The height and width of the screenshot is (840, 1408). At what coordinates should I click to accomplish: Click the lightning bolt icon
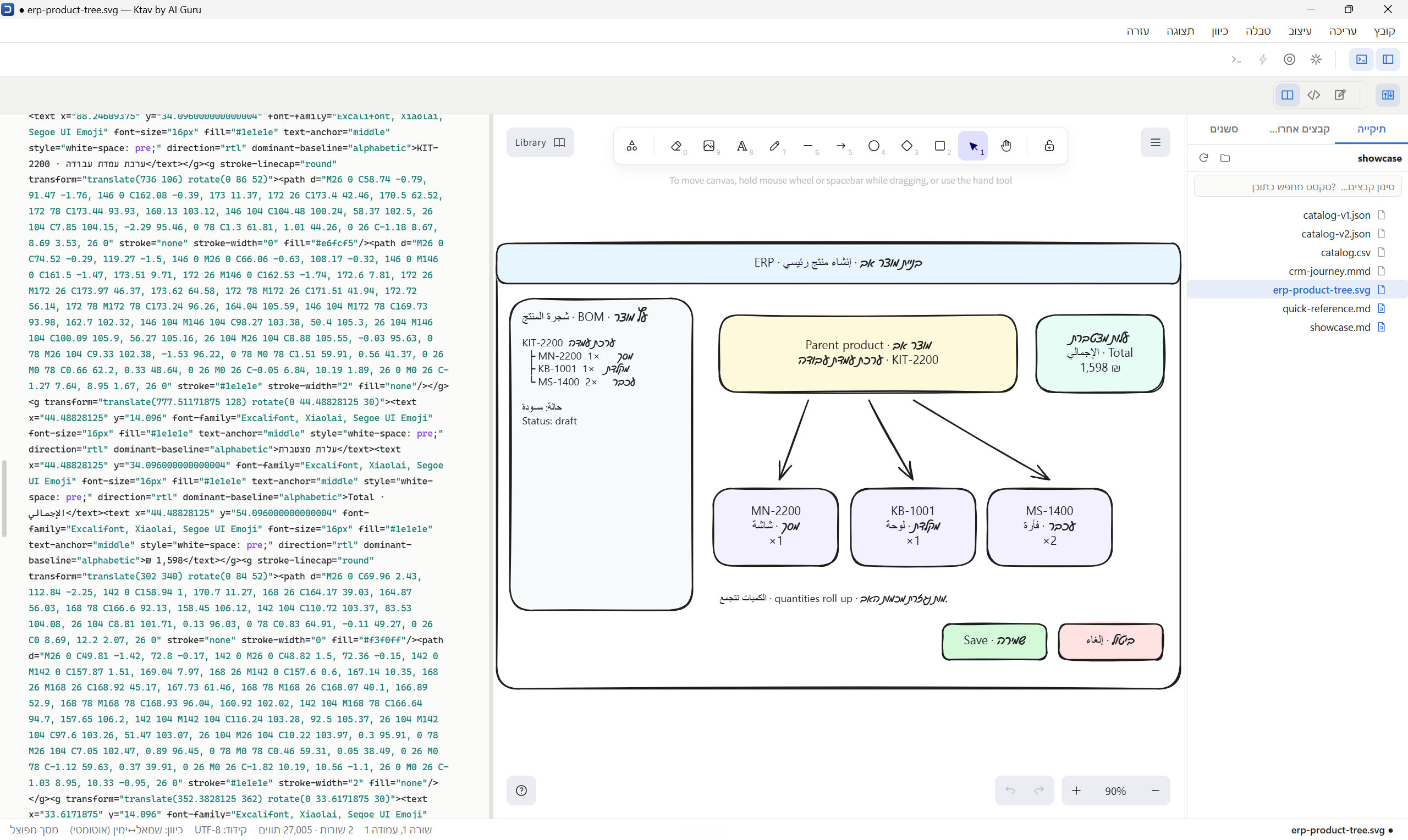click(1263, 59)
